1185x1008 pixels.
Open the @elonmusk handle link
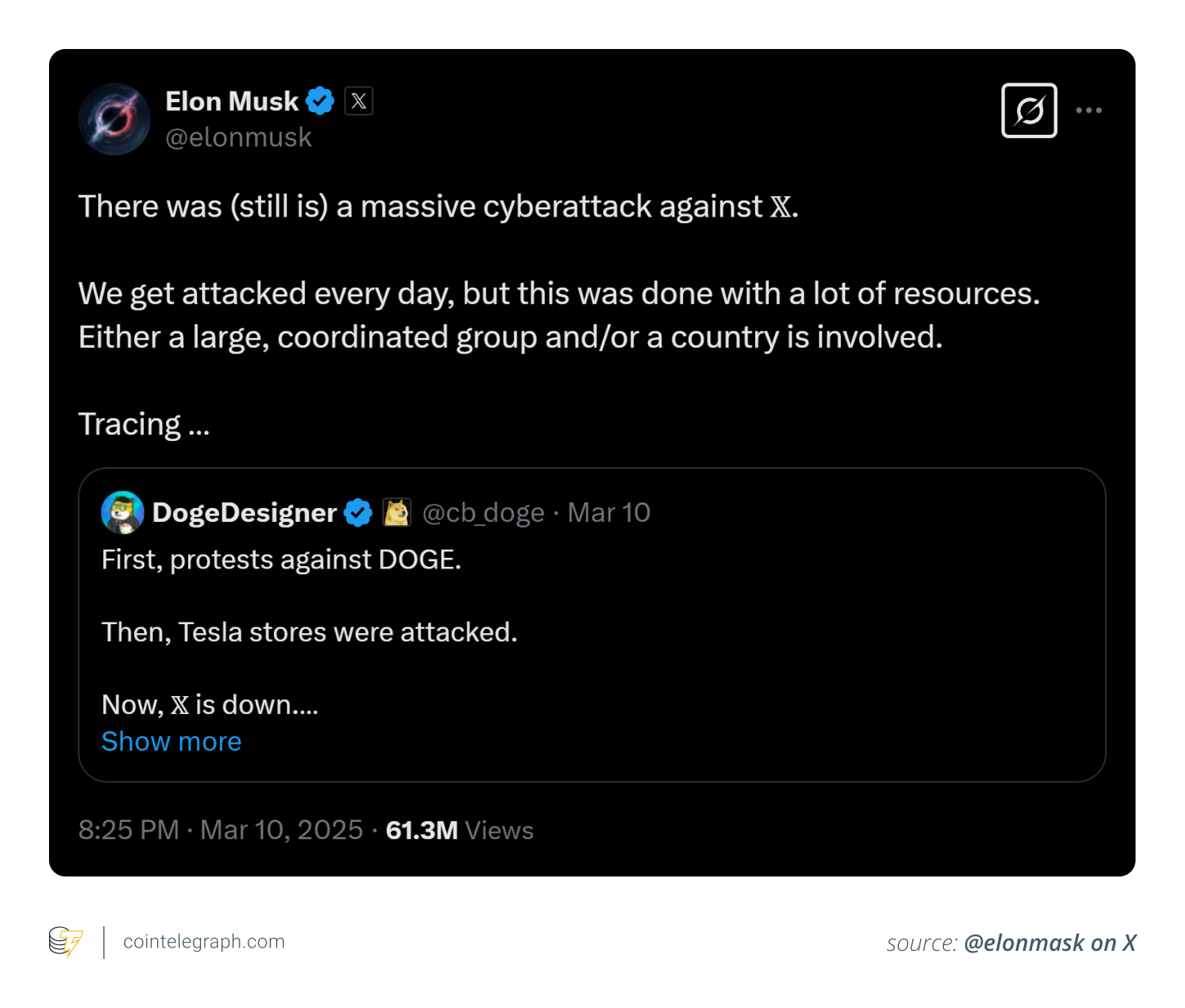(239, 137)
